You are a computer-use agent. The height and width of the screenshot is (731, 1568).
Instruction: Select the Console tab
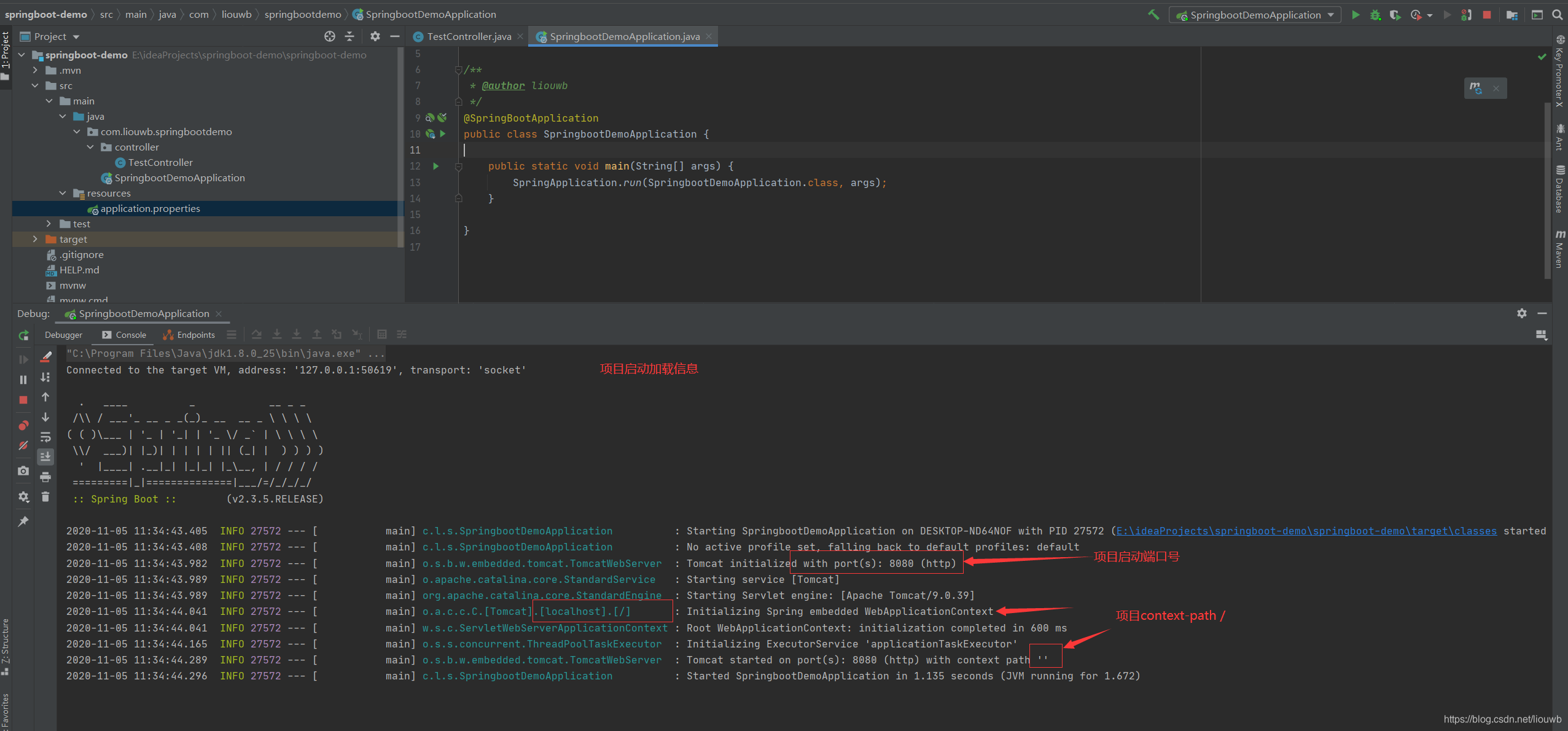(125, 335)
